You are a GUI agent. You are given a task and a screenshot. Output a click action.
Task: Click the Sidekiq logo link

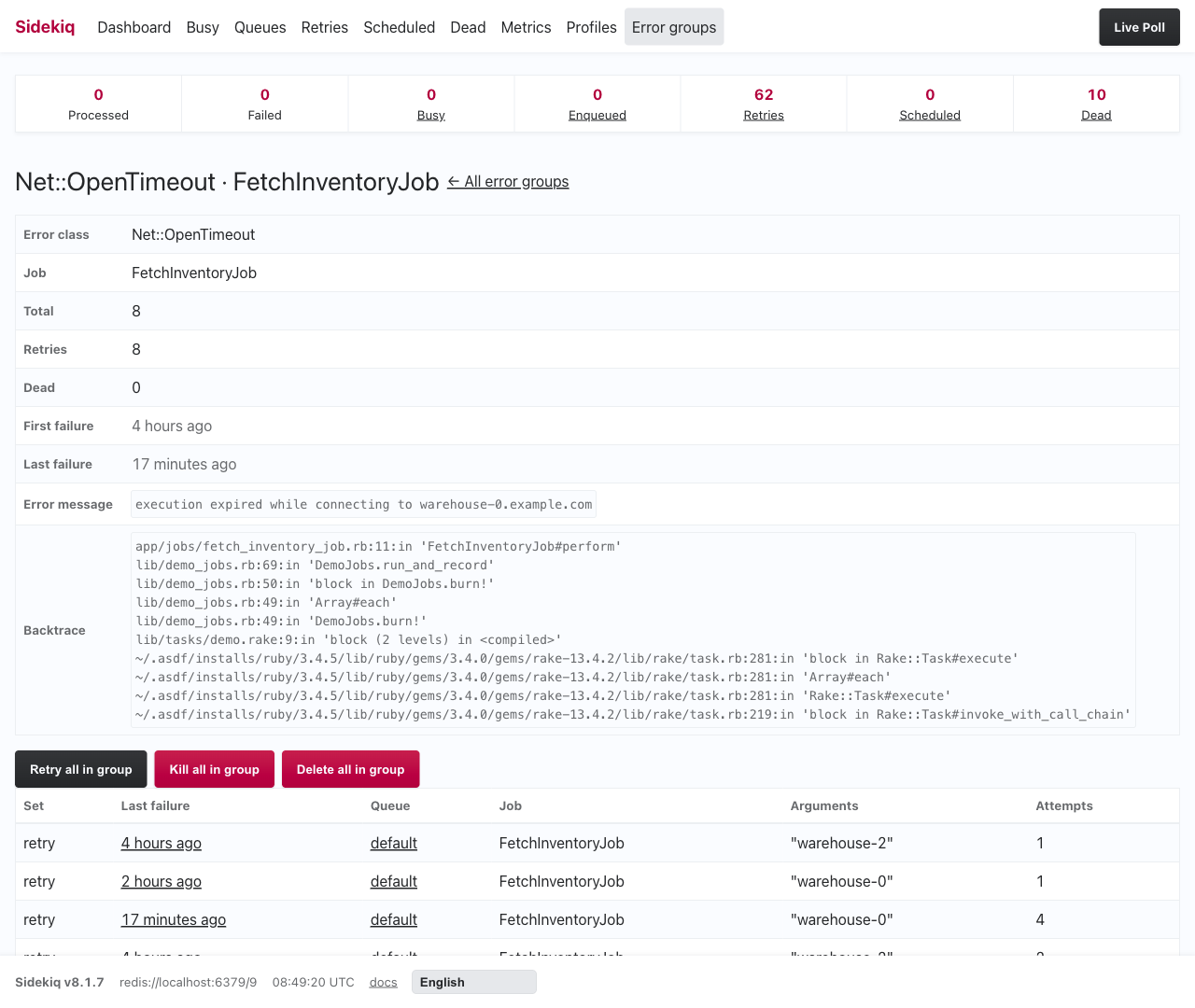(45, 27)
